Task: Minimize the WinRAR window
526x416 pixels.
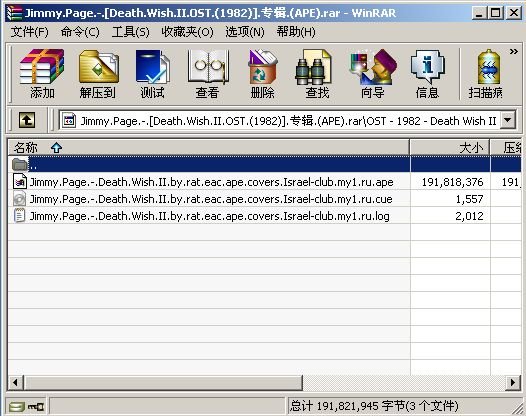Action: [x=479, y=13]
